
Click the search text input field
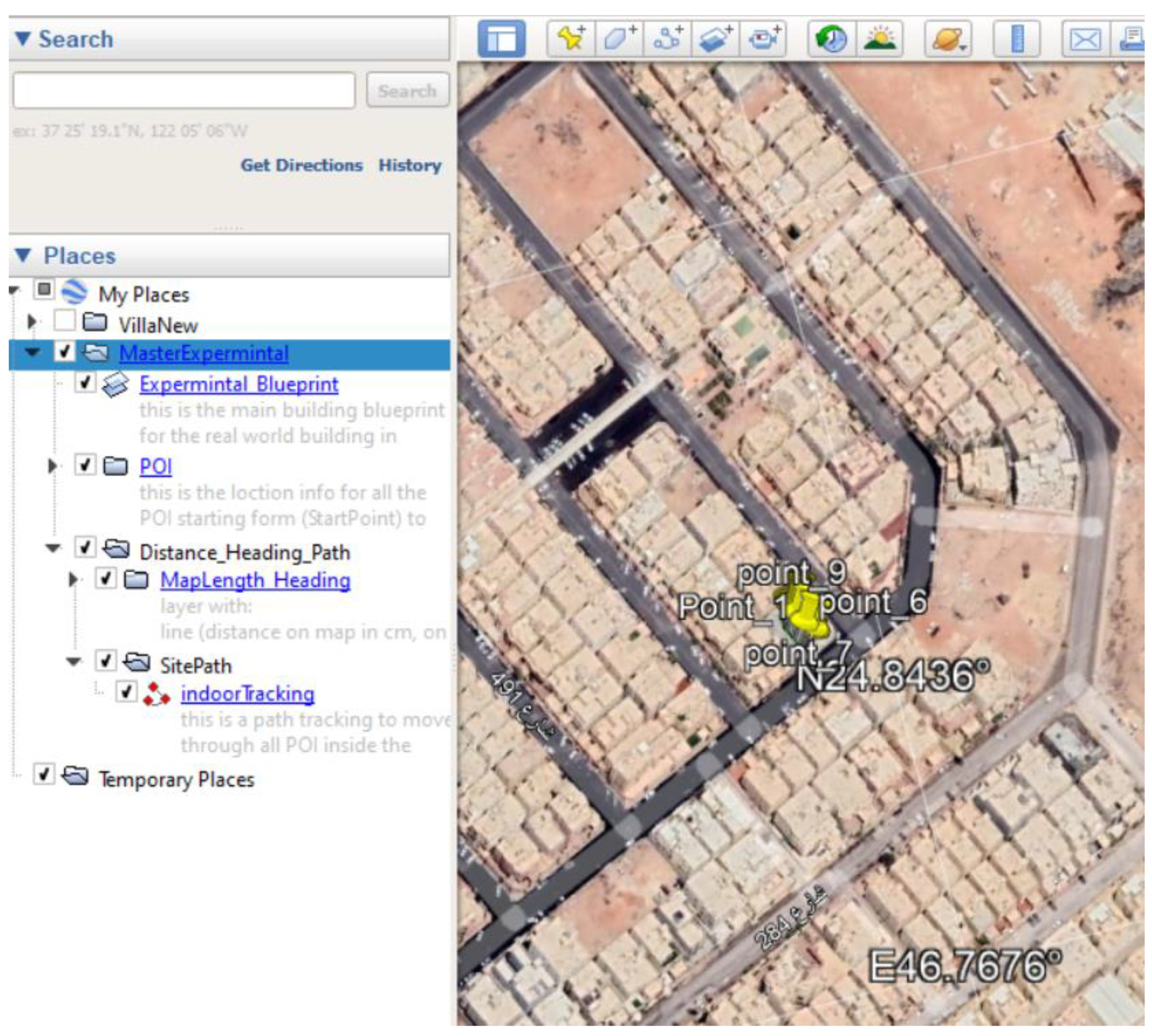pyautogui.click(x=184, y=90)
